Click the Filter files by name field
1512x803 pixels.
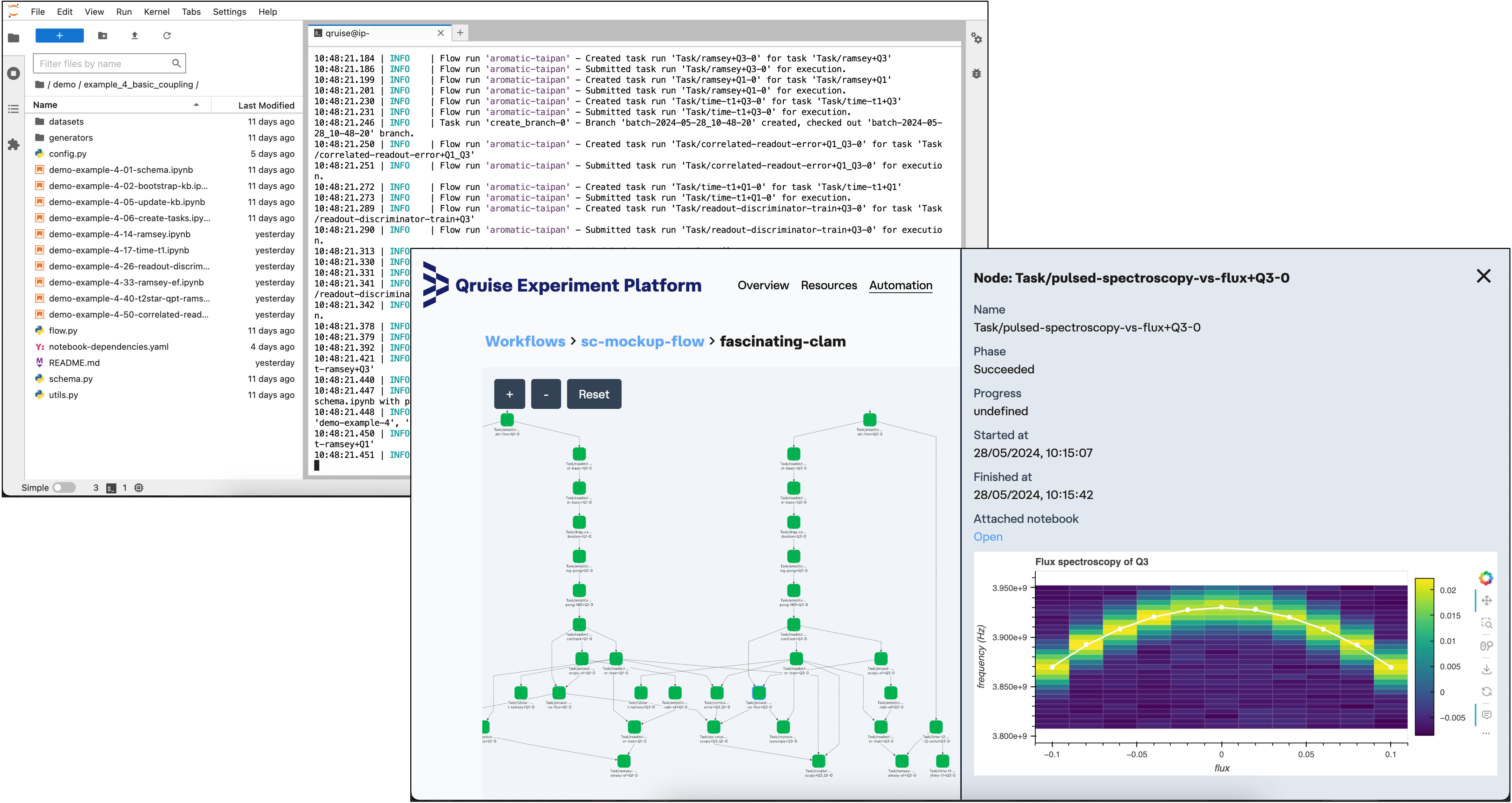click(110, 64)
